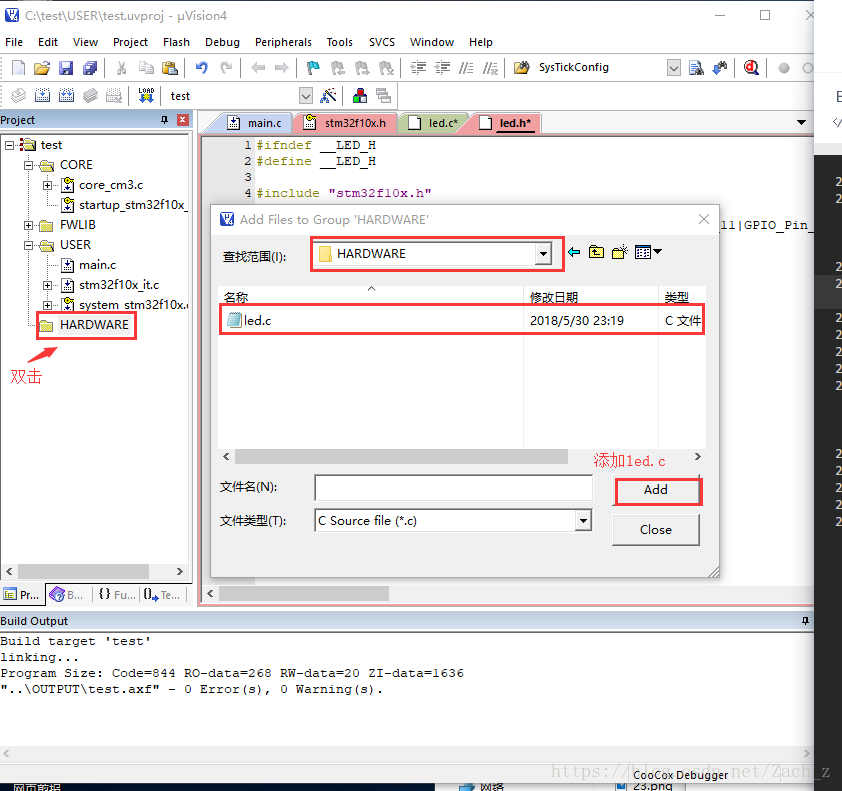The height and width of the screenshot is (791, 842).
Task: Open the view menu icon in the dialog
Action: tap(648, 252)
